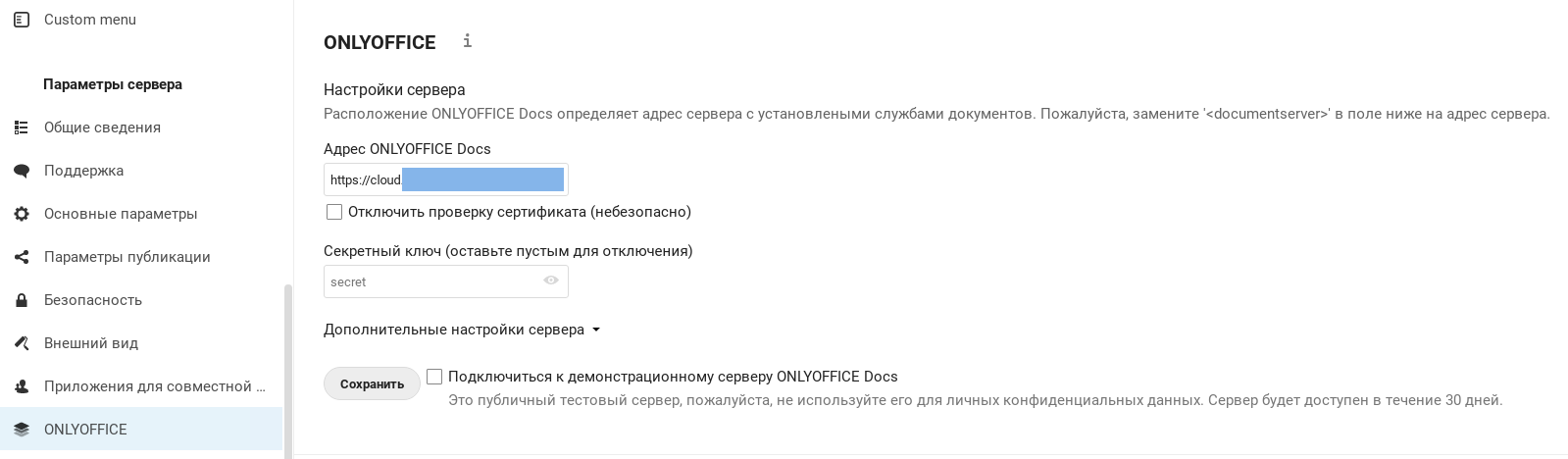Open the info icon next to ONLYOFFICE heading
Screen dimensions: 1568x459
click(467, 40)
